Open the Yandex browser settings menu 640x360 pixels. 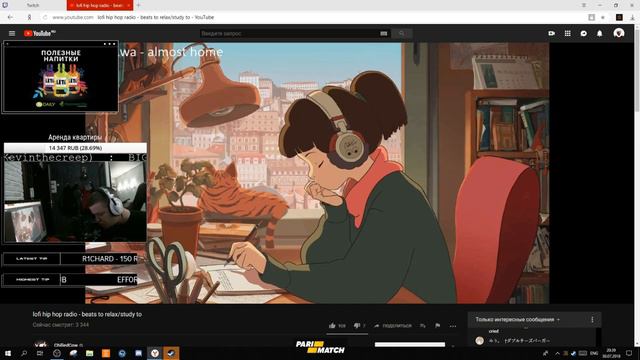pyautogui.click(x=584, y=5)
